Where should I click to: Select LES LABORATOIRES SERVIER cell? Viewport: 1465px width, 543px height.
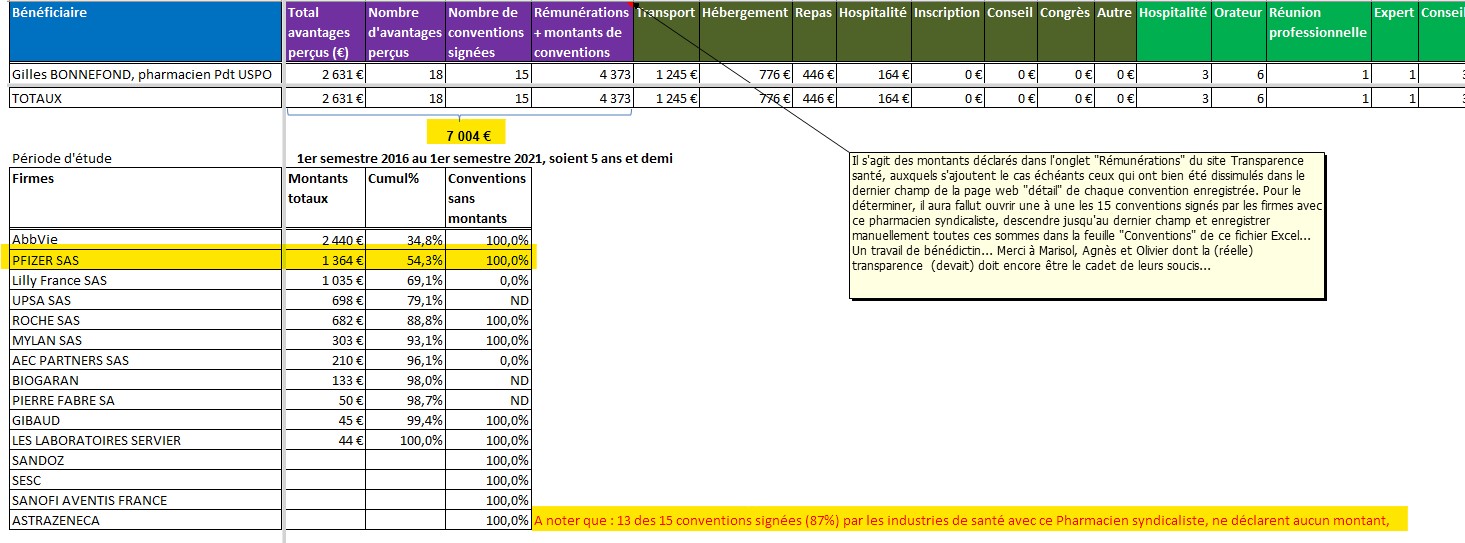click(x=146, y=440)
